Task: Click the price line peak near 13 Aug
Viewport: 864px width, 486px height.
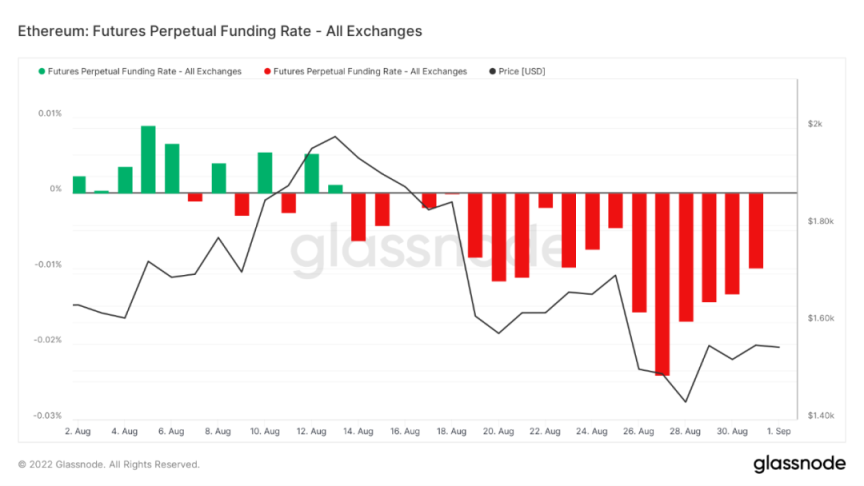Action: [x=335, y=137]
